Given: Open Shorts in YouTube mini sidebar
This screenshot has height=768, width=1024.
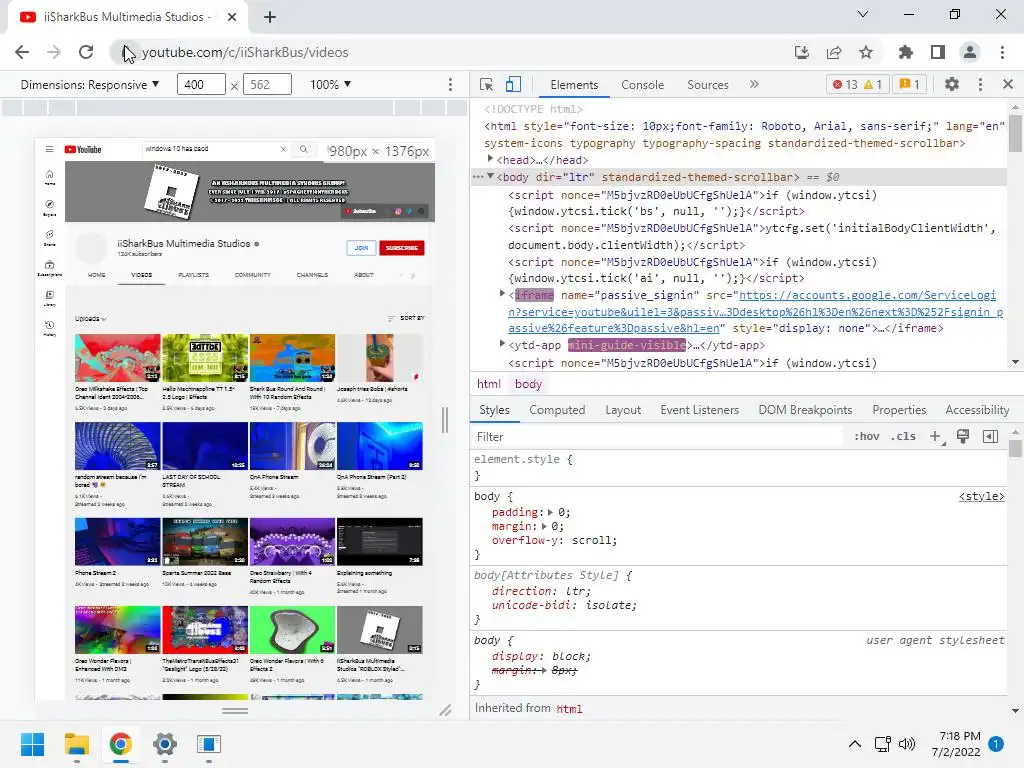Looking at the screenshot, I should 50,238.
